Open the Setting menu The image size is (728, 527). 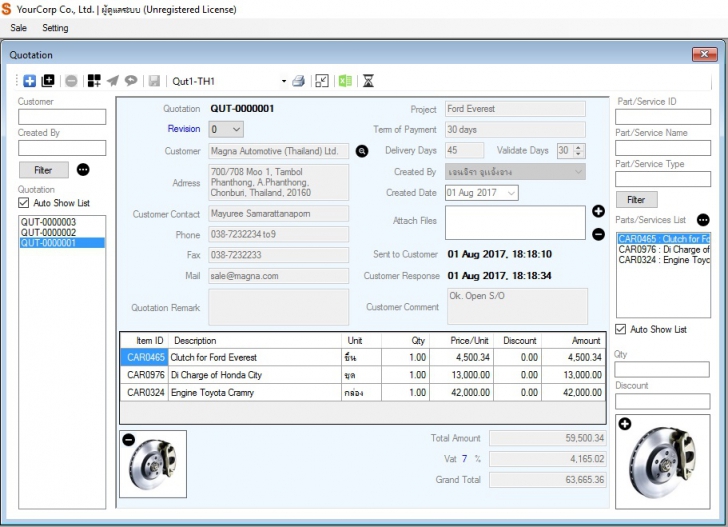pos(55,28)
